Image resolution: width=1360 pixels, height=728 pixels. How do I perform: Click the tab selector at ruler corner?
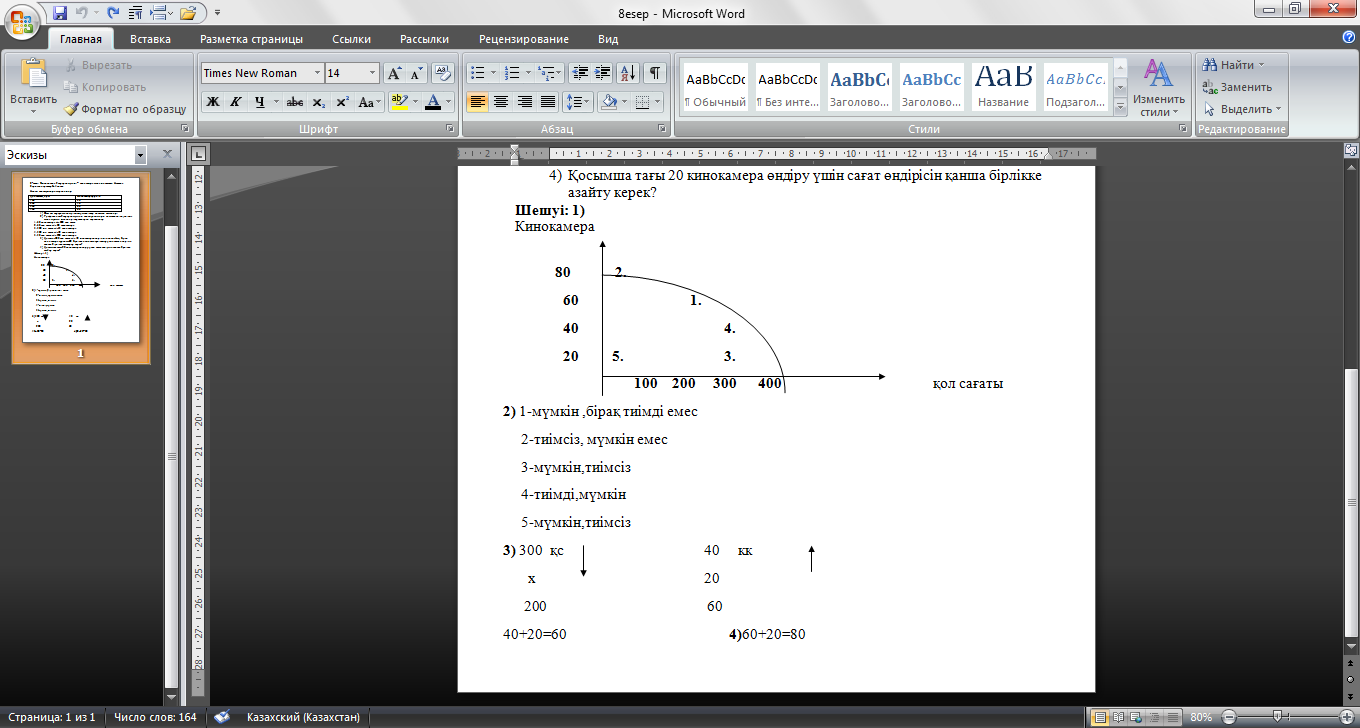[x=198, y=154]
